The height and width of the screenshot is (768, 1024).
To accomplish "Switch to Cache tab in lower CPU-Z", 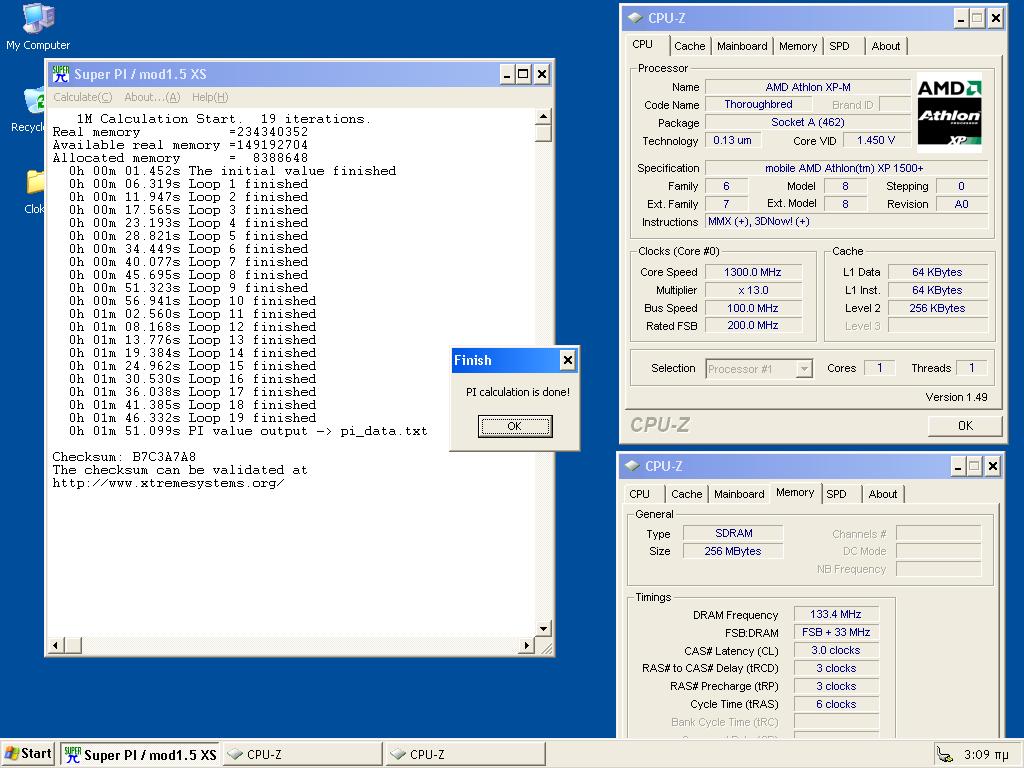I will 686,494.
